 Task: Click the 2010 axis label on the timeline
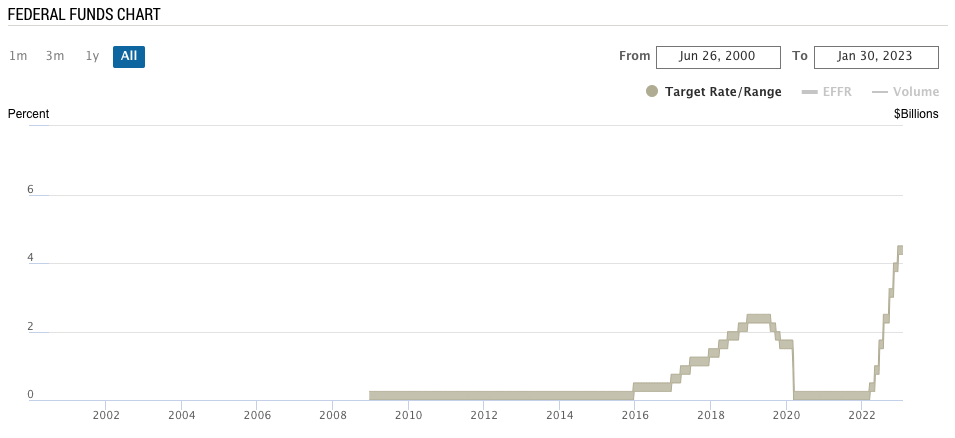(408, 416)
